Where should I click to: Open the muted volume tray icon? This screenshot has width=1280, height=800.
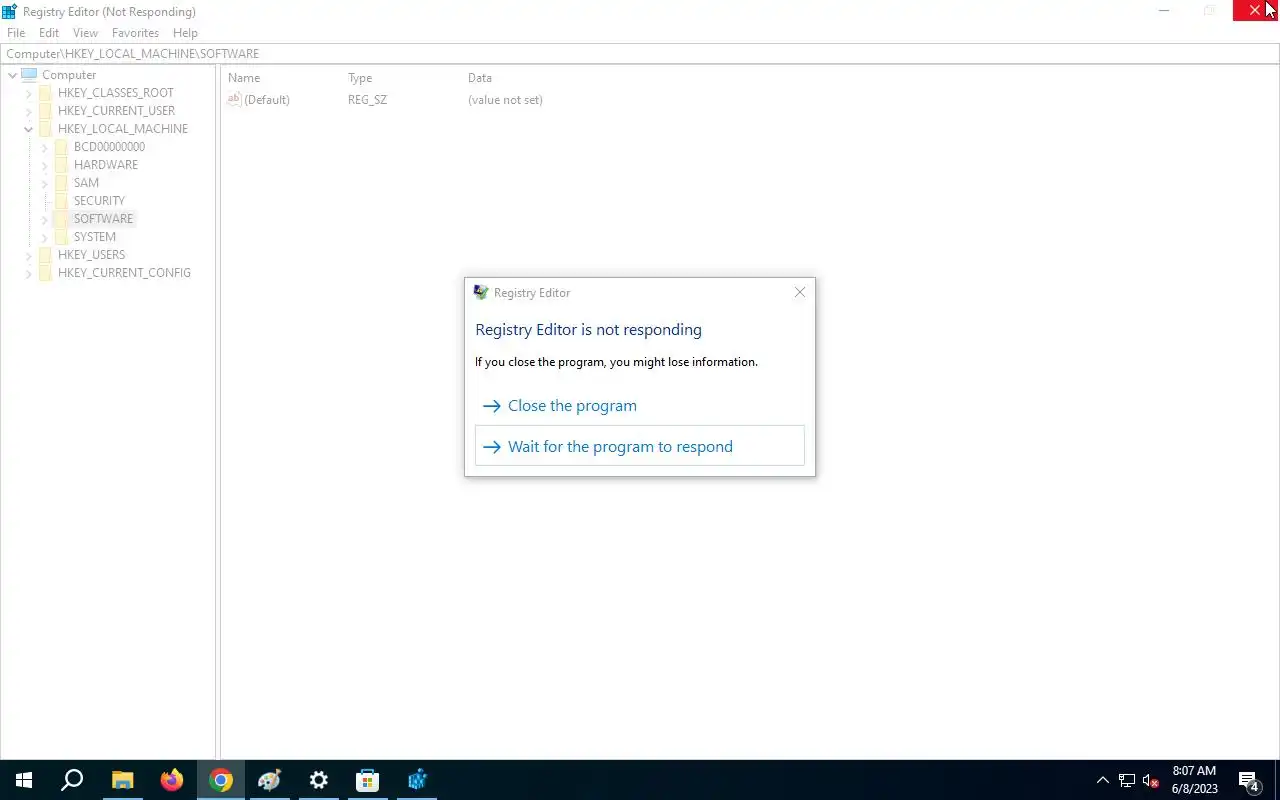click(1150, 780)
